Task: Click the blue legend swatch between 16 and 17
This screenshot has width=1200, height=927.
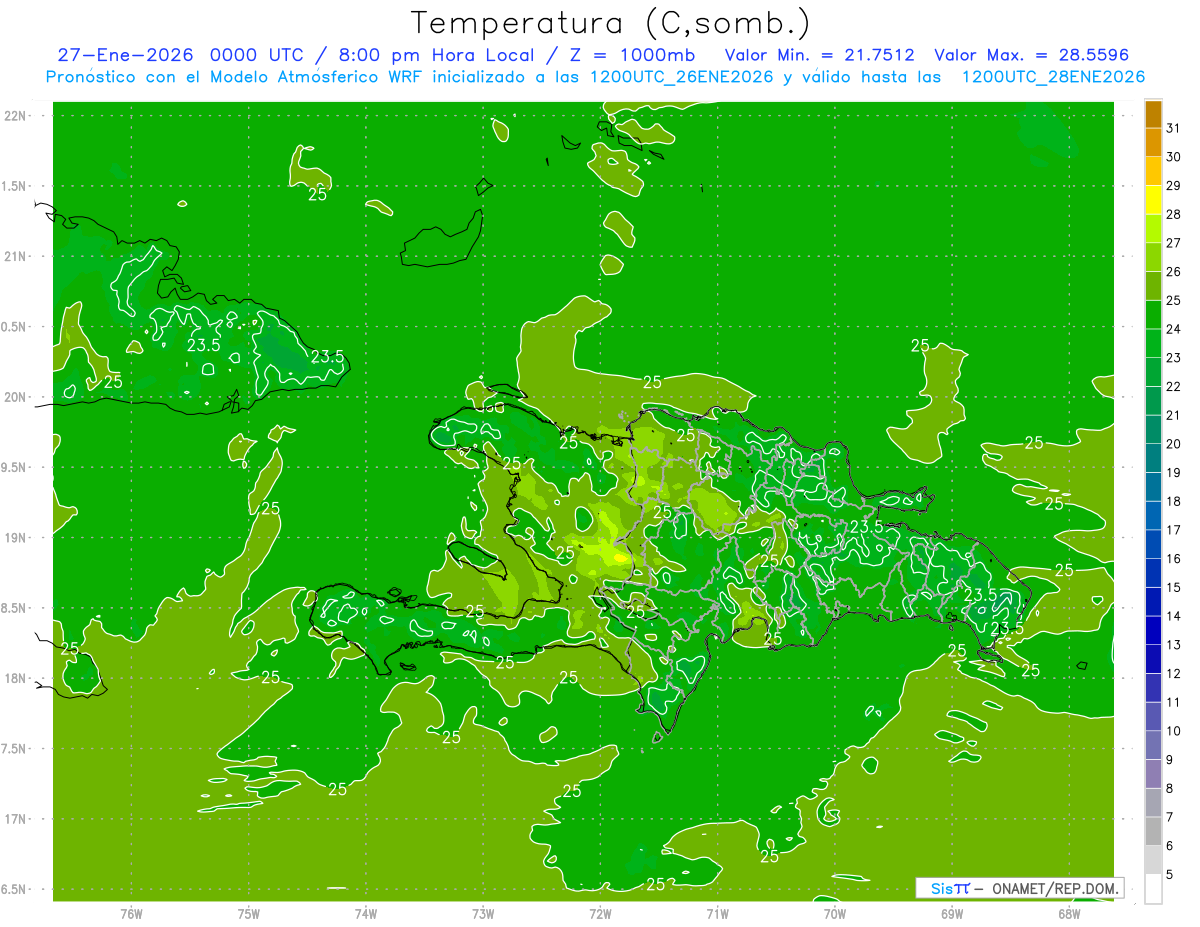Action: (1153, 545)
